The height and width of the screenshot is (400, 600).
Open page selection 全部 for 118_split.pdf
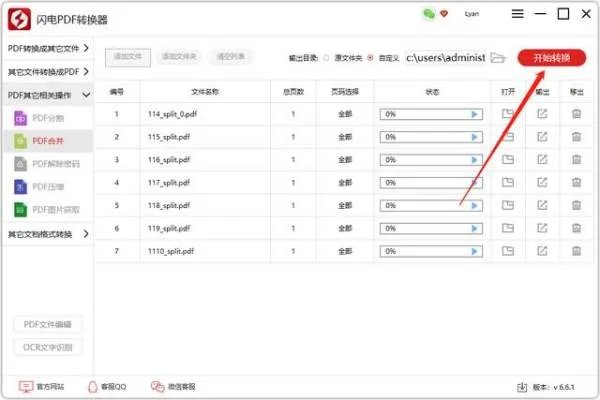pyautogui.click(x=345, y=206)
